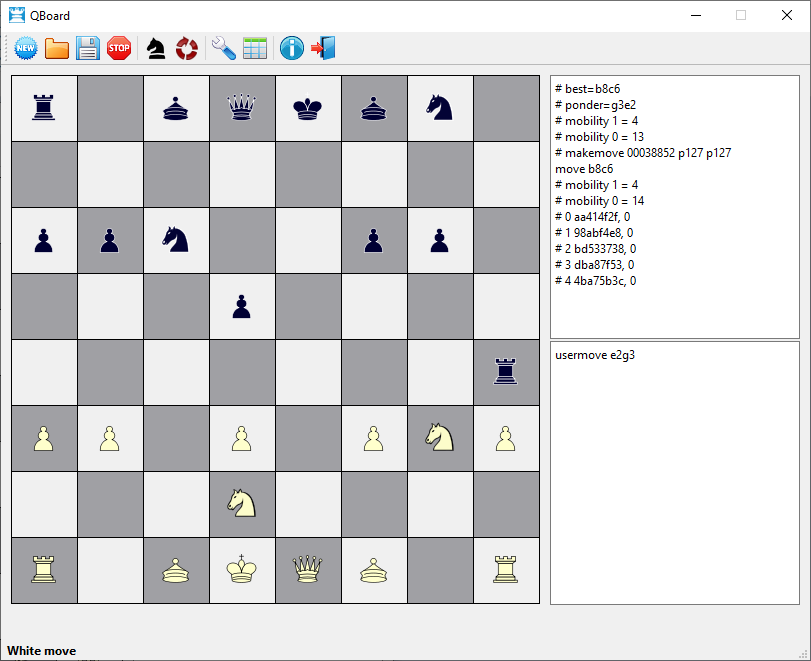
Task: Close the QBoard window
Action: [787, 16]
